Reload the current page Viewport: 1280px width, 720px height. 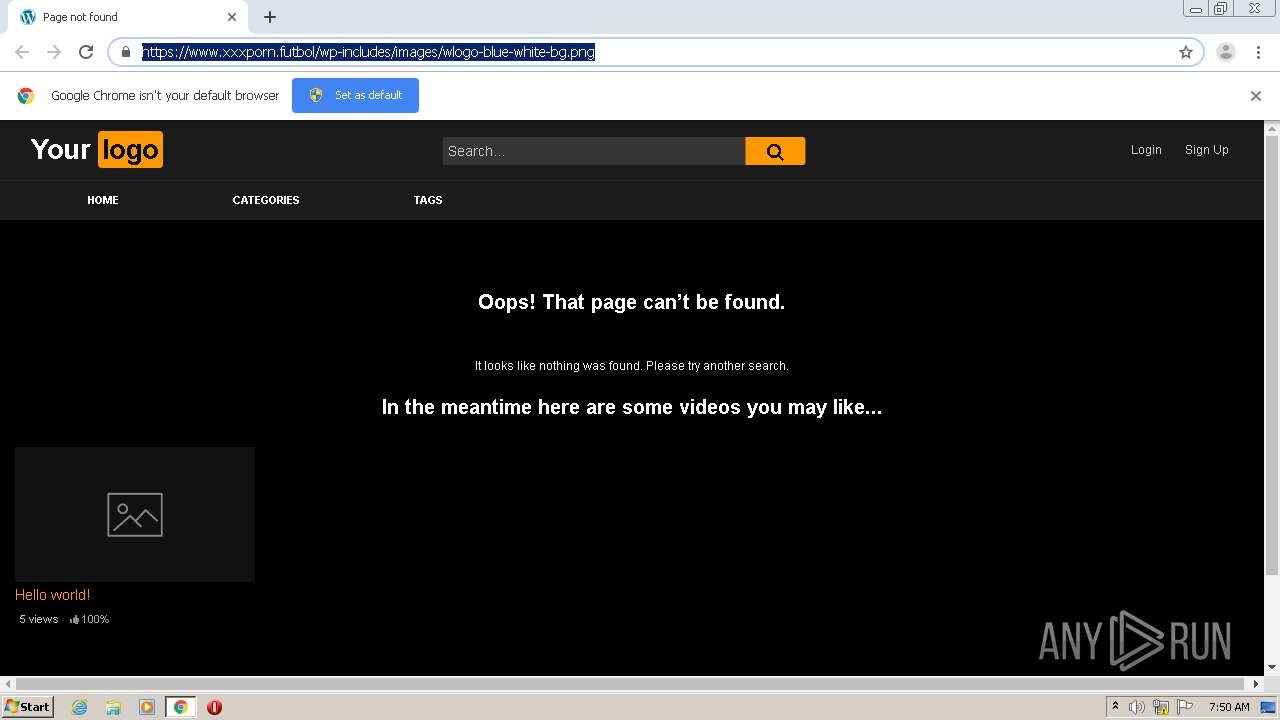coord(86,52)
